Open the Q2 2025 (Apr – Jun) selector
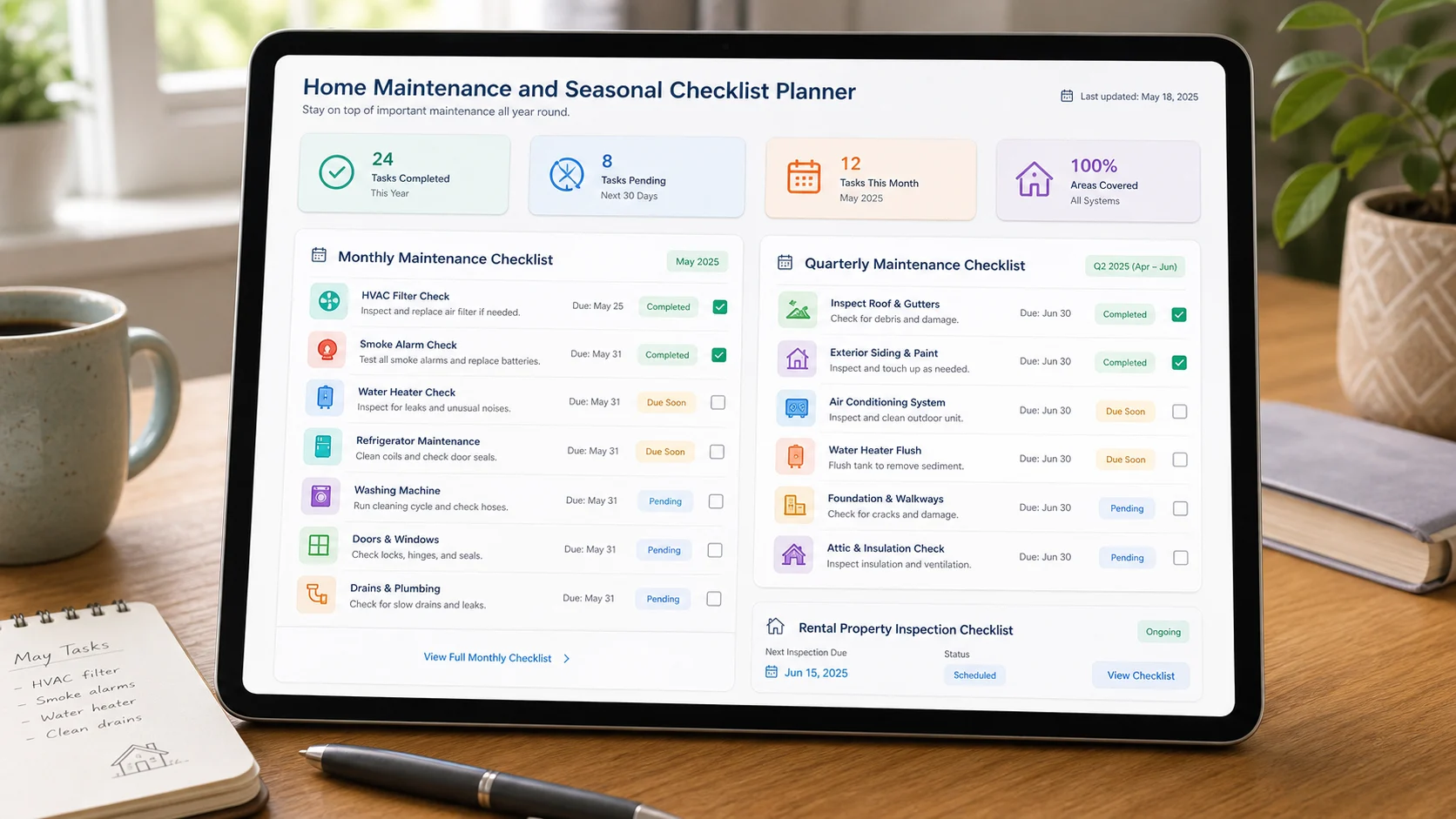This screenshot has width=1456, height=819. pyautogui.click(x=1136, y=266)
